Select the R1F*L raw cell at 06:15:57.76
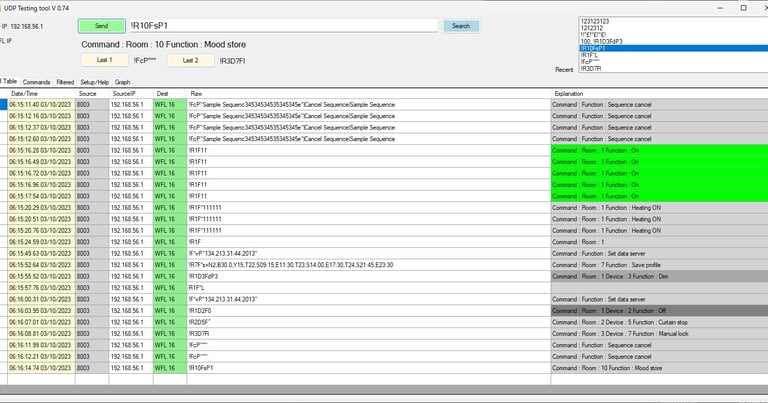Image resolution: width=768 pixels, height=403 pixels. (369, 288)
